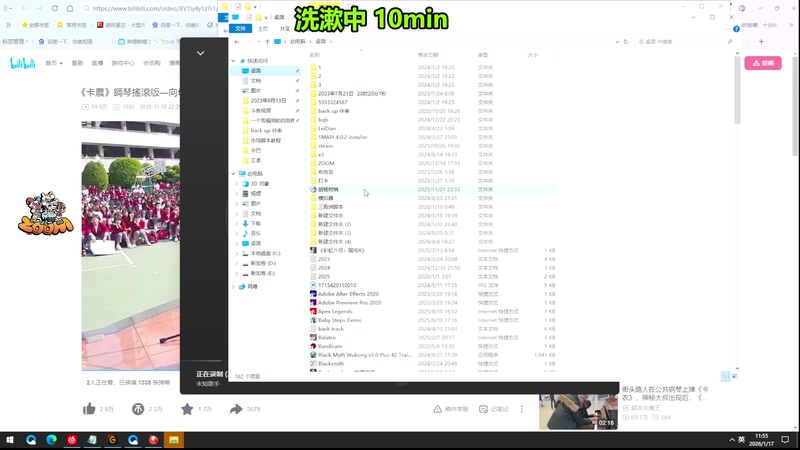
Task: Click the Windows Start button
Action: (x=10, y=440)
